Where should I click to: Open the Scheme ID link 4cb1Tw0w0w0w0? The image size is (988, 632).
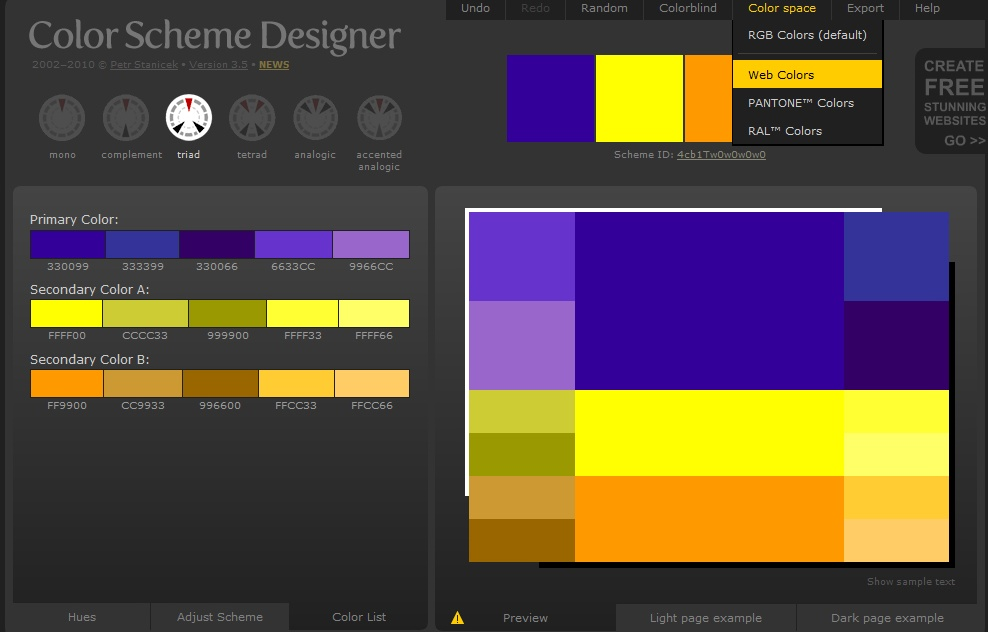coord(721,155)
